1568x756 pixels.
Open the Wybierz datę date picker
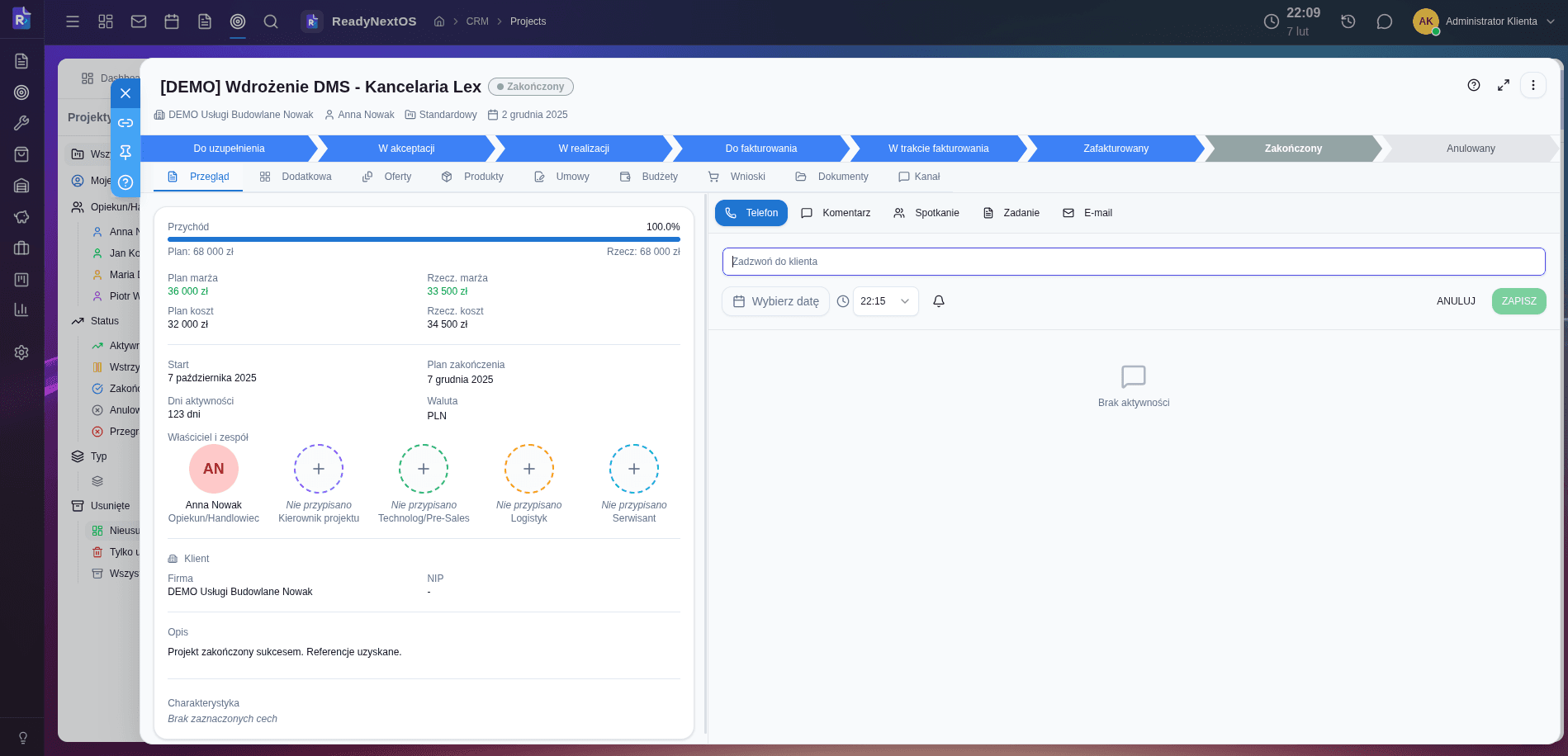775,301
